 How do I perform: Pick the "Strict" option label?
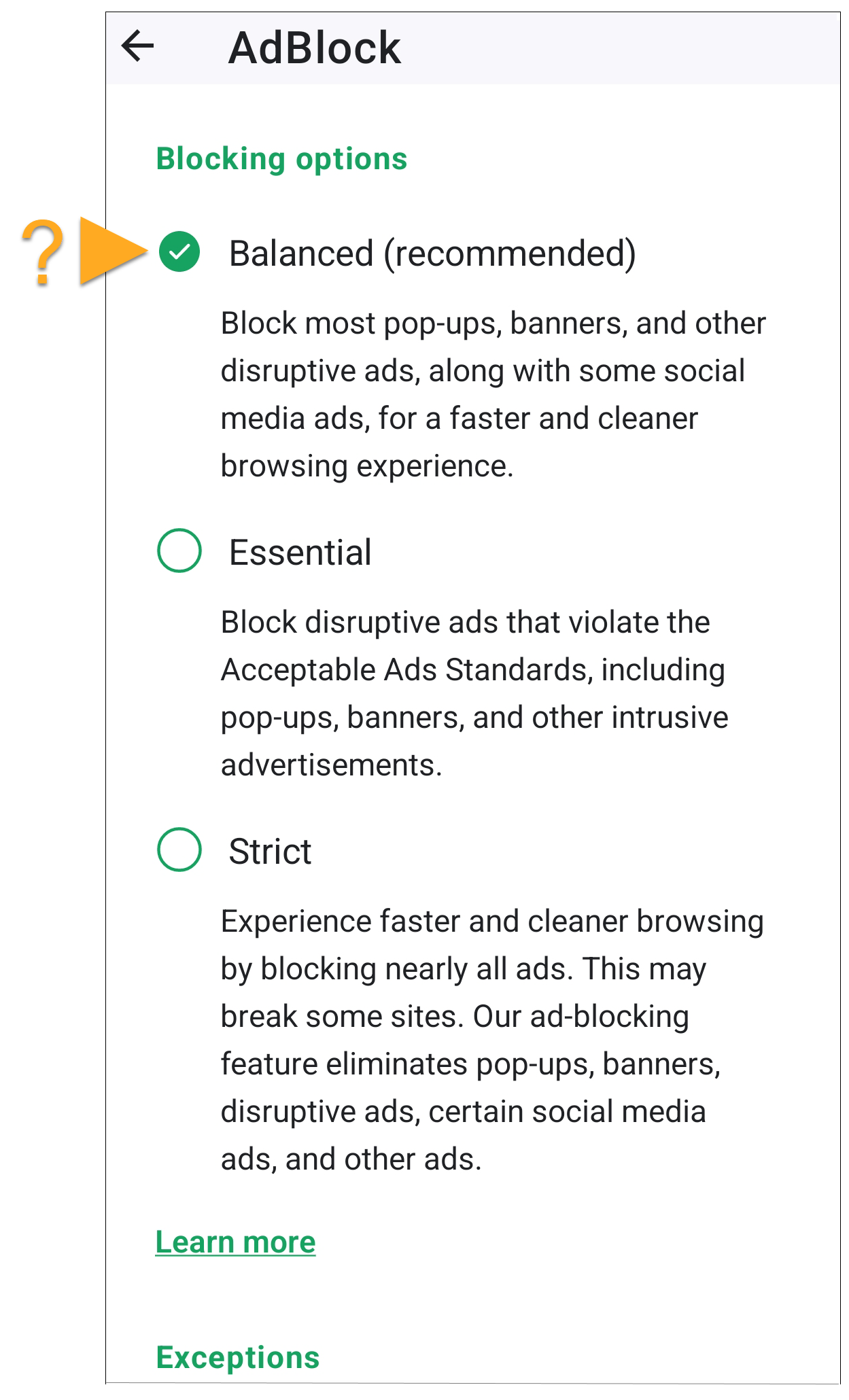coord(270,852)
